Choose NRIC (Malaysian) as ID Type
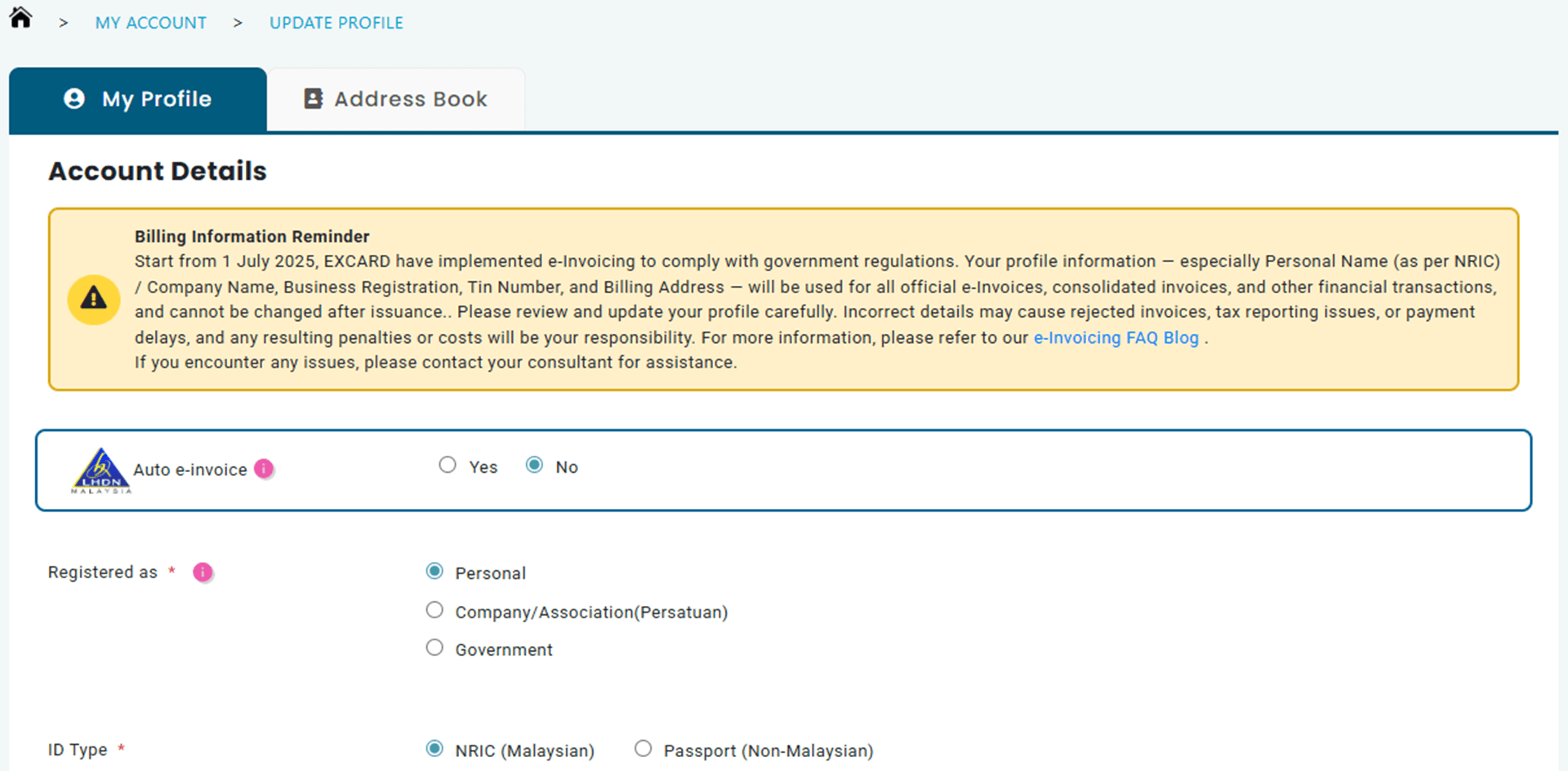Image resolution: width=1568 pixels, height=771 pixels. (x=434, y=747)
